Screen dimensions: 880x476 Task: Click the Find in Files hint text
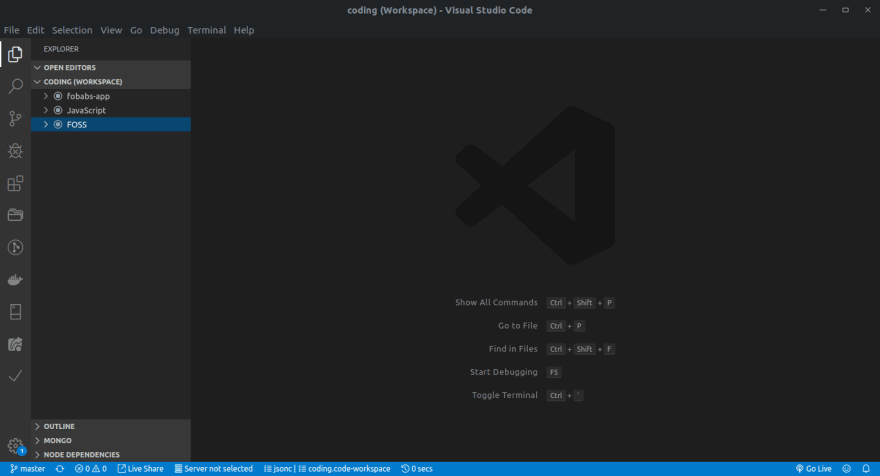[513, 349]
